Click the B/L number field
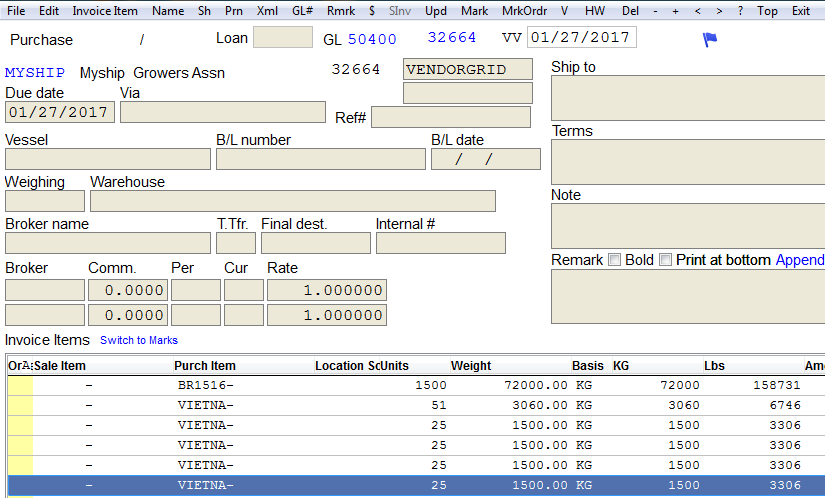 321,159
